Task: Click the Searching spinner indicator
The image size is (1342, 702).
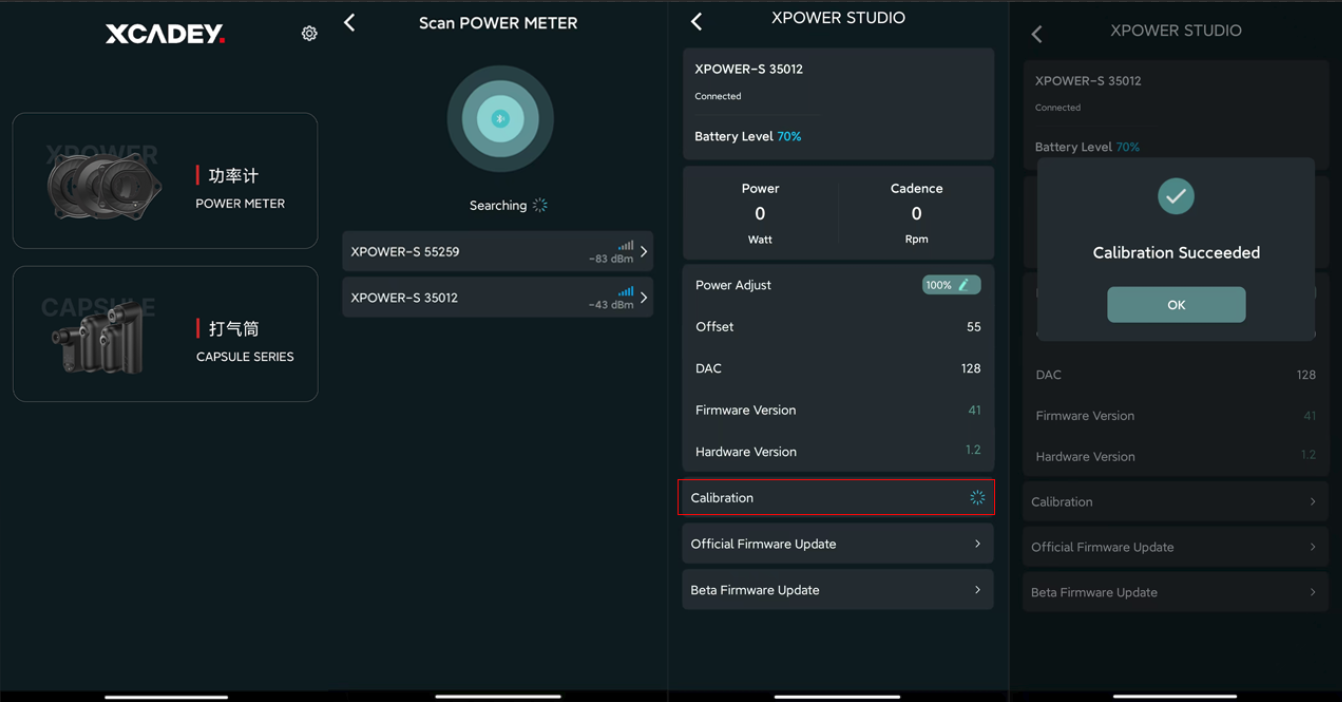Action: [540, 205]
